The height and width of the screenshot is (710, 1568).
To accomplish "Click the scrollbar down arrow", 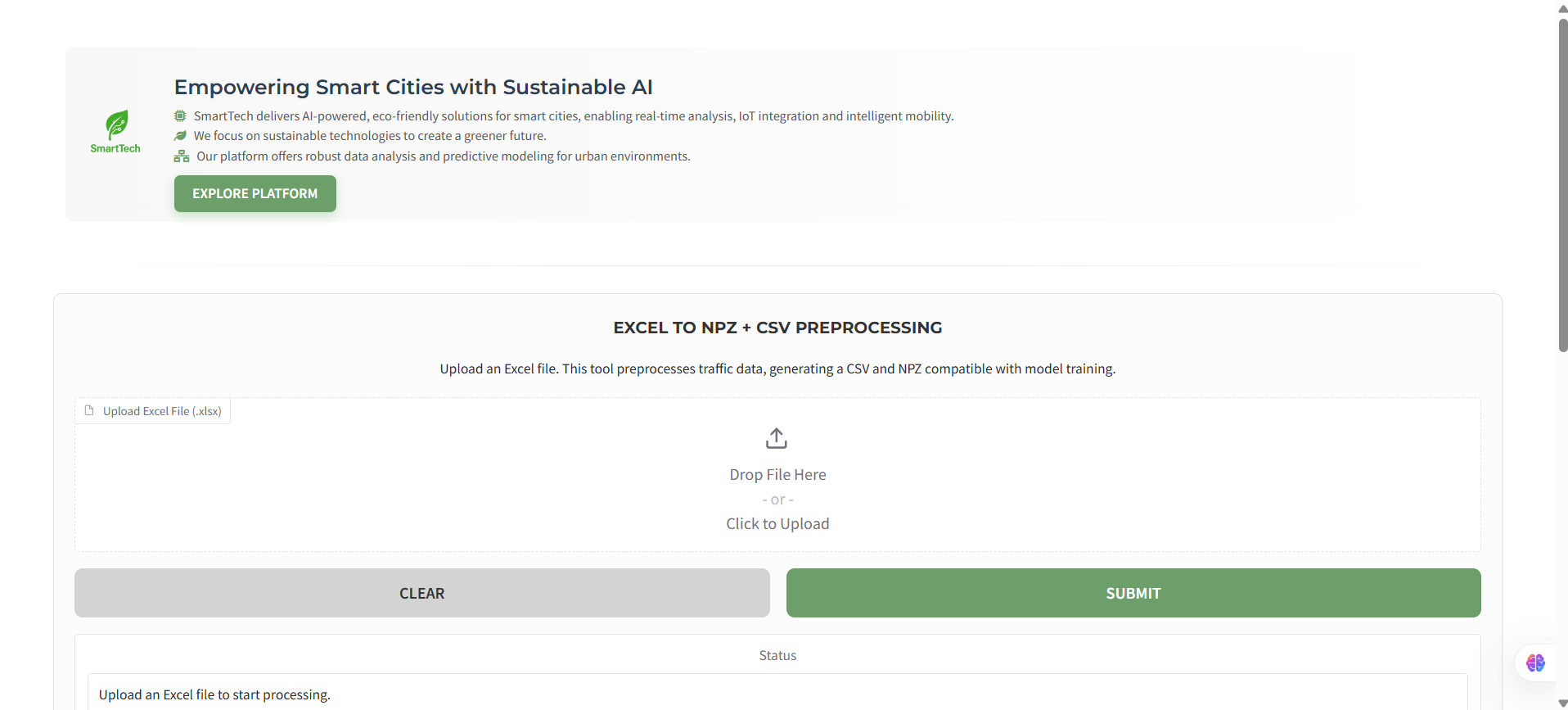I will 1562,703.
